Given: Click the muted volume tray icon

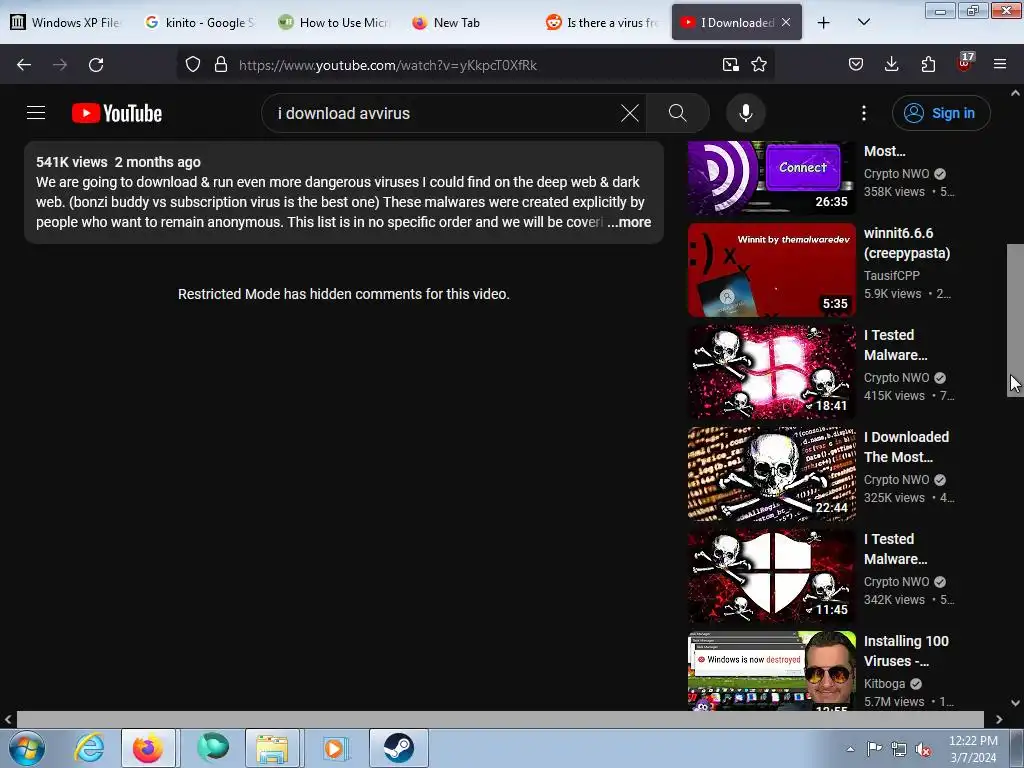Looking at the screenshot, I should 923,749.
